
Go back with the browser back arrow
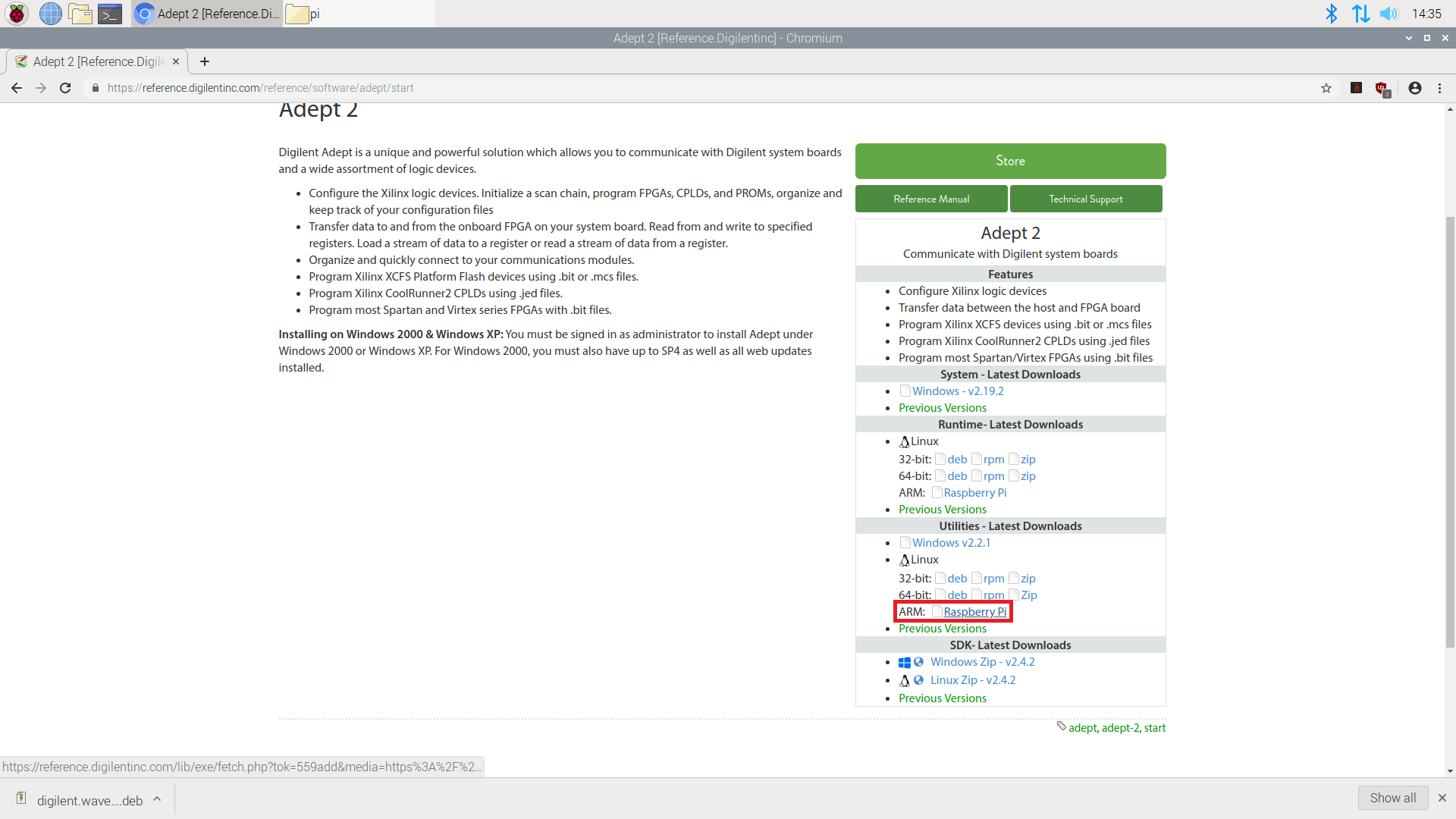click(x=17, y=88)
